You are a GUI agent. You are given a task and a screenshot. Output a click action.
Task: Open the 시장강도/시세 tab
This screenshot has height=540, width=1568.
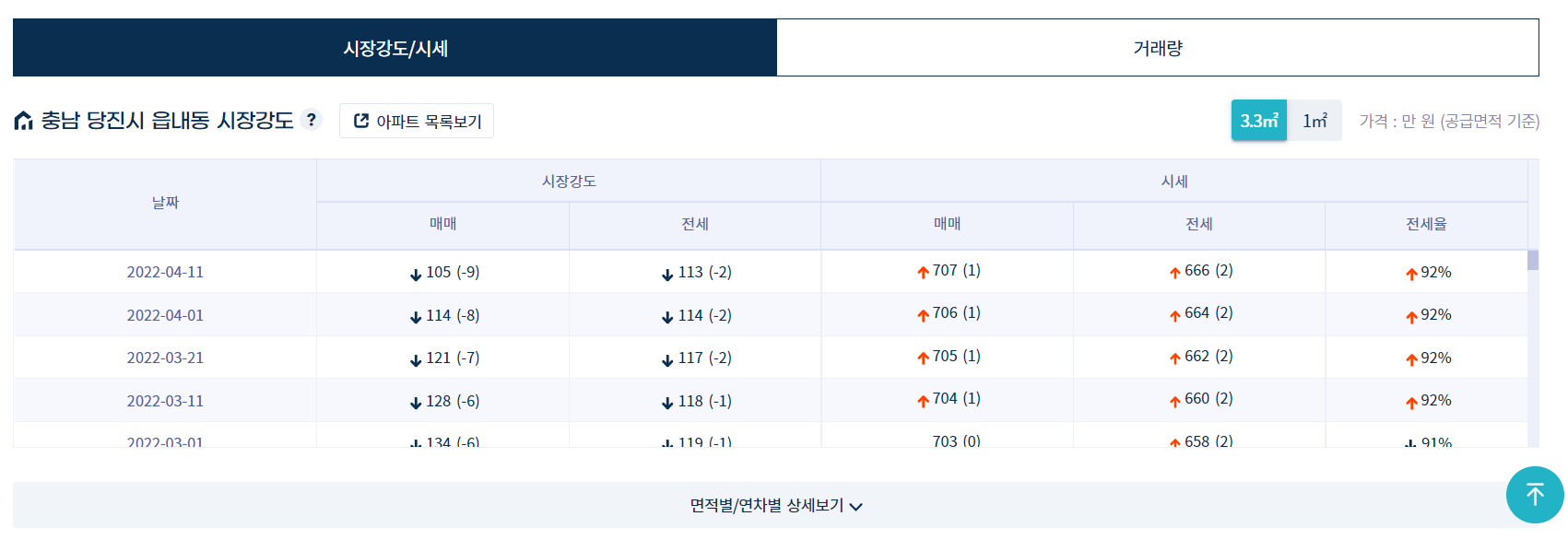point(395,48)
